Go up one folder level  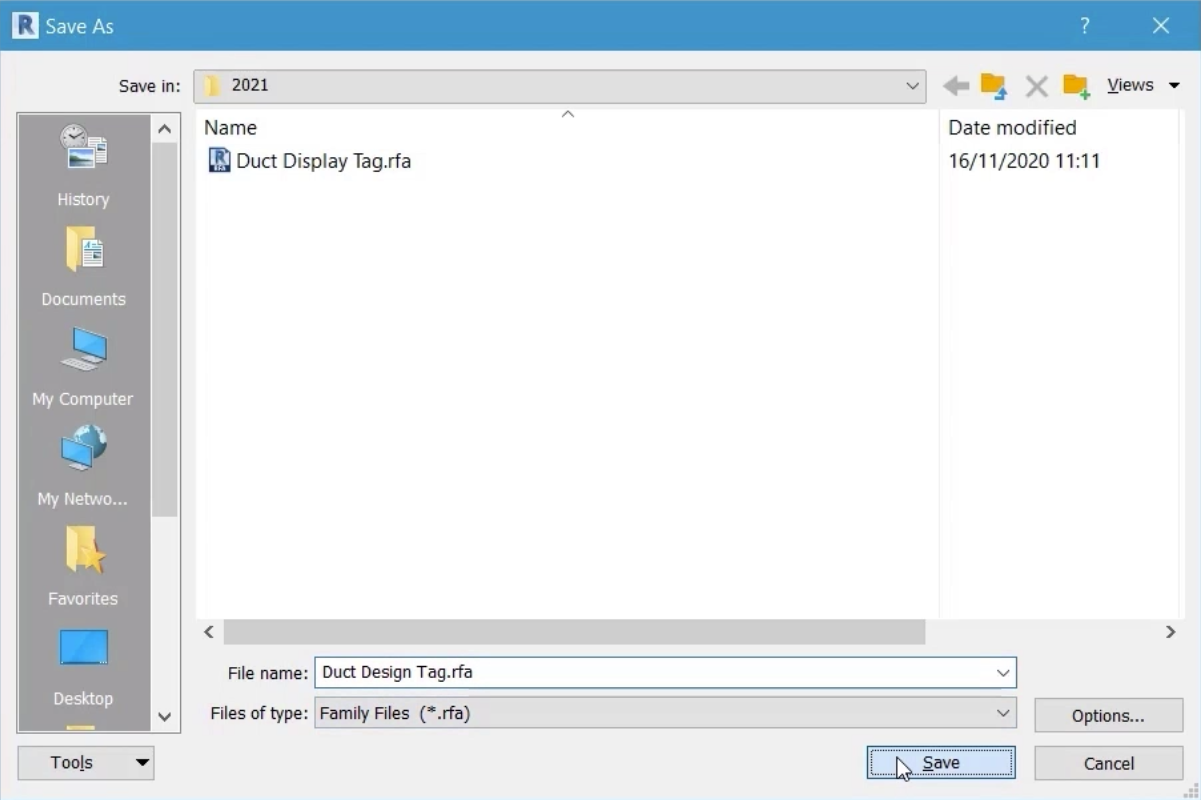click(x=994, y=86)
